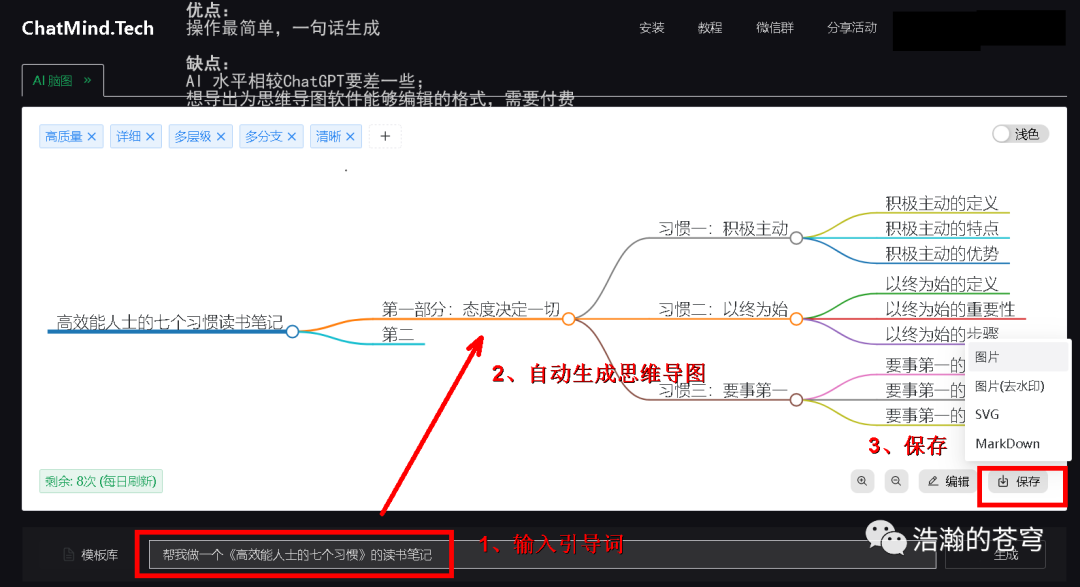The height and width of the screenshot is (587, 1080).
Task: Collapse 习惯一：积极主动 node circle
Action: pyautogui.click(x=796, y=238)
